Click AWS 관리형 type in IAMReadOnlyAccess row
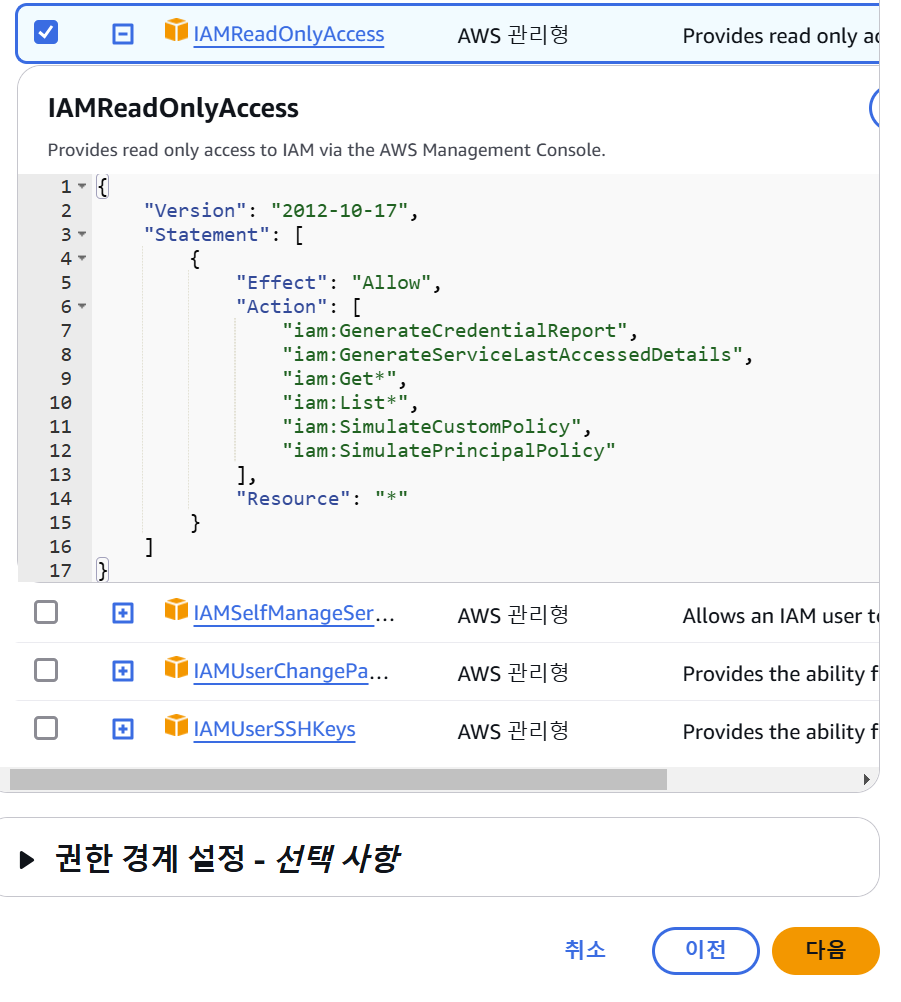 pyautogui.click(x=513, y=36)
